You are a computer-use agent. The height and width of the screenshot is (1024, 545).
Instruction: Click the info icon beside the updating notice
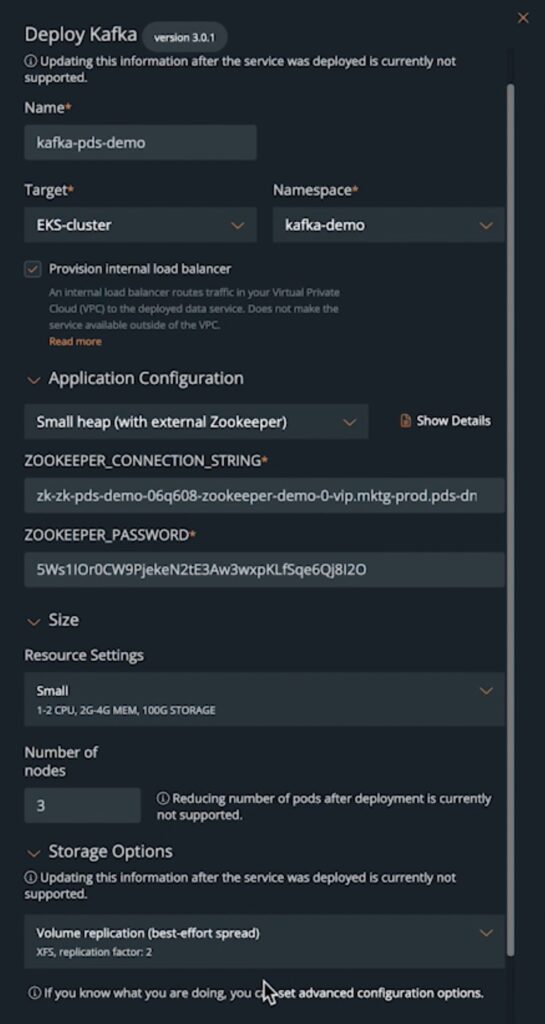pos(31,61)
